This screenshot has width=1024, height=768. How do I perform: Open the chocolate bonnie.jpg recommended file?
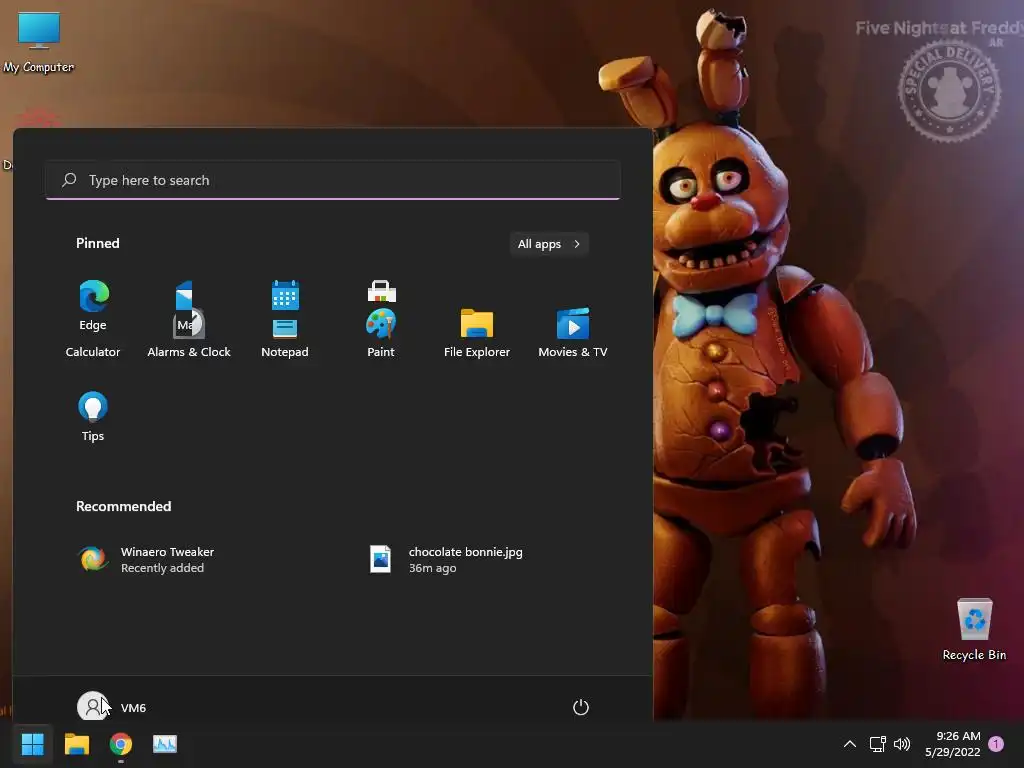coord(447,560)
